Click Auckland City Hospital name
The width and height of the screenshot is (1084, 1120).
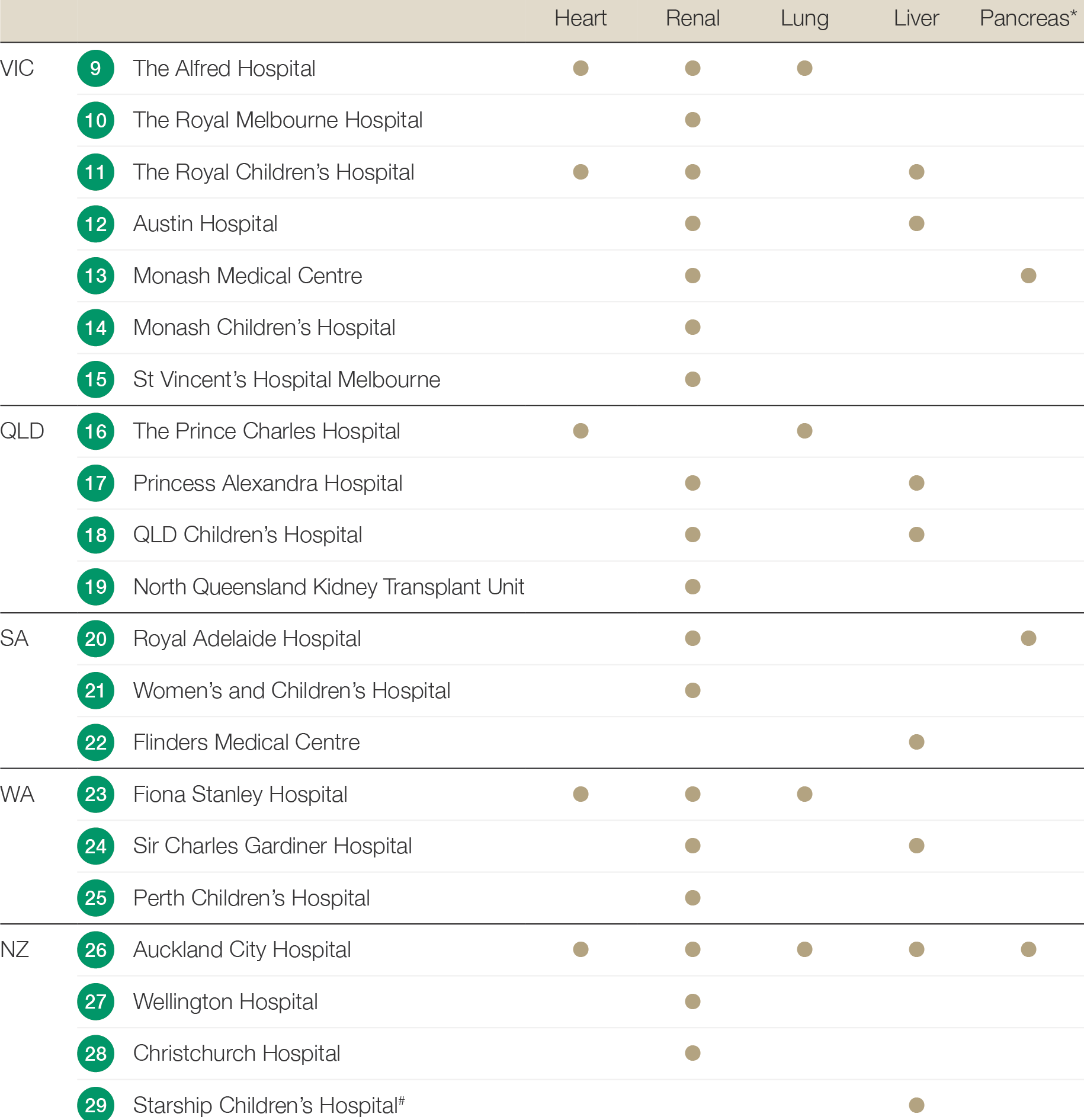click(x=242, y=950)
